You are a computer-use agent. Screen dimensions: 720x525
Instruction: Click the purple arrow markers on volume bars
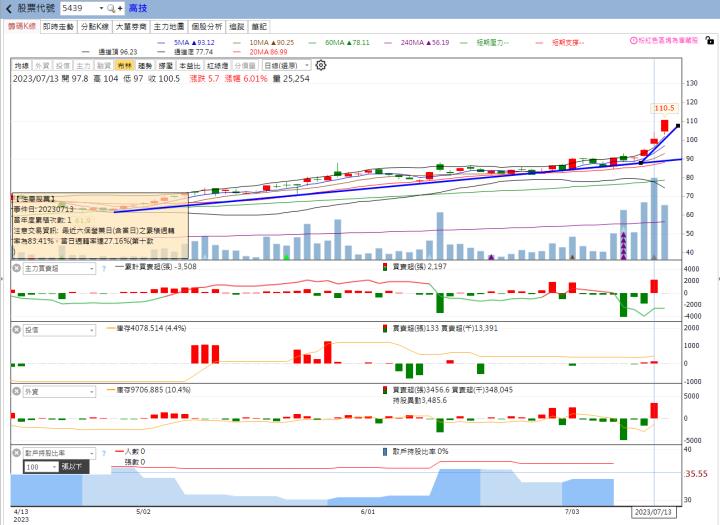pos(624,246)
